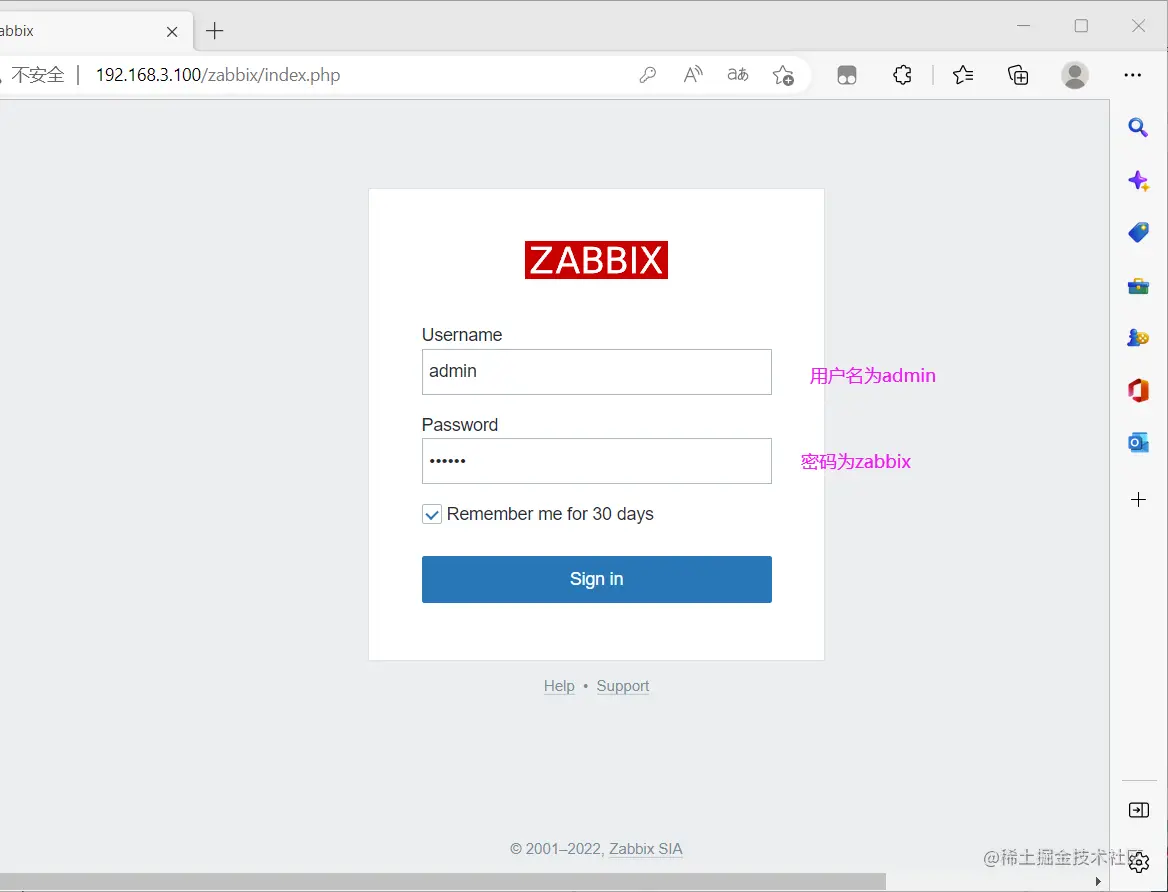Click the saved passwords key icon

pos(647,75)
